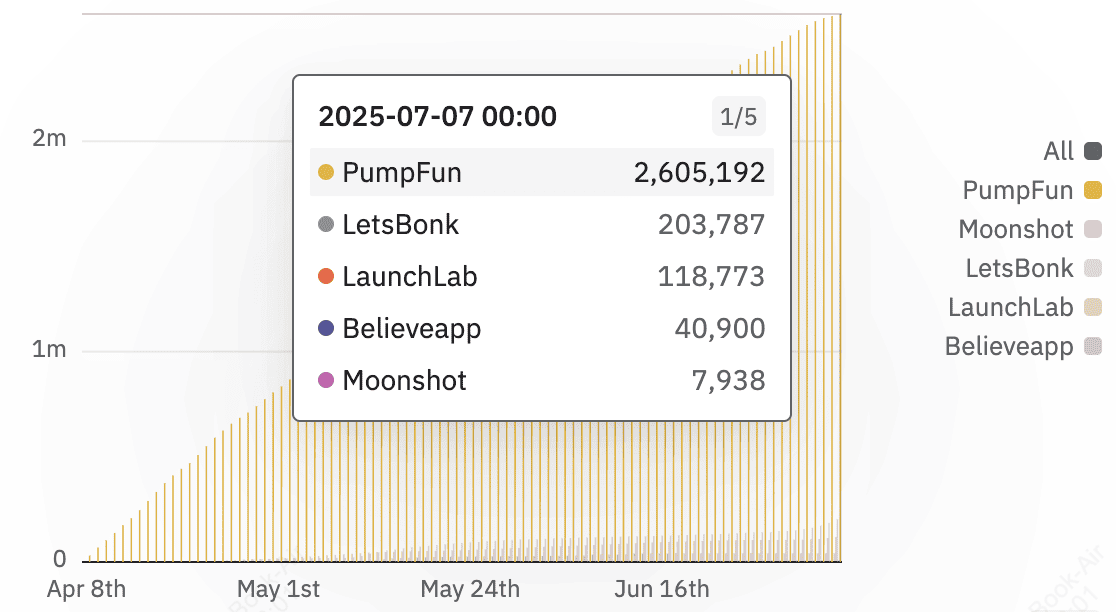Click the PumpFun legend label
The image size is (1116, 612).
click(1017, 191)
